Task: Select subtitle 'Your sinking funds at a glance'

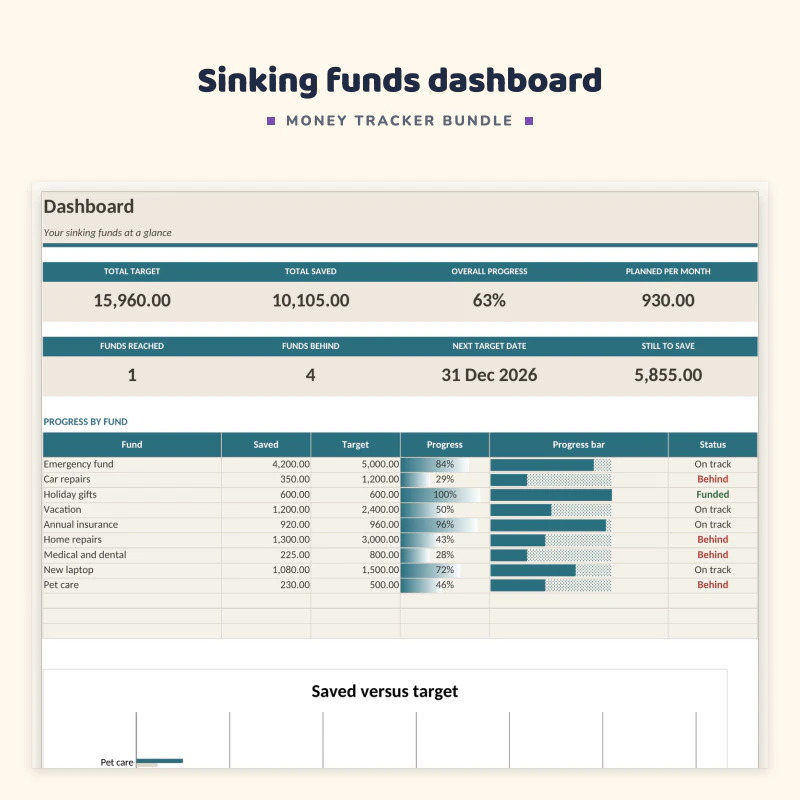Action: (x=108, y=233)
